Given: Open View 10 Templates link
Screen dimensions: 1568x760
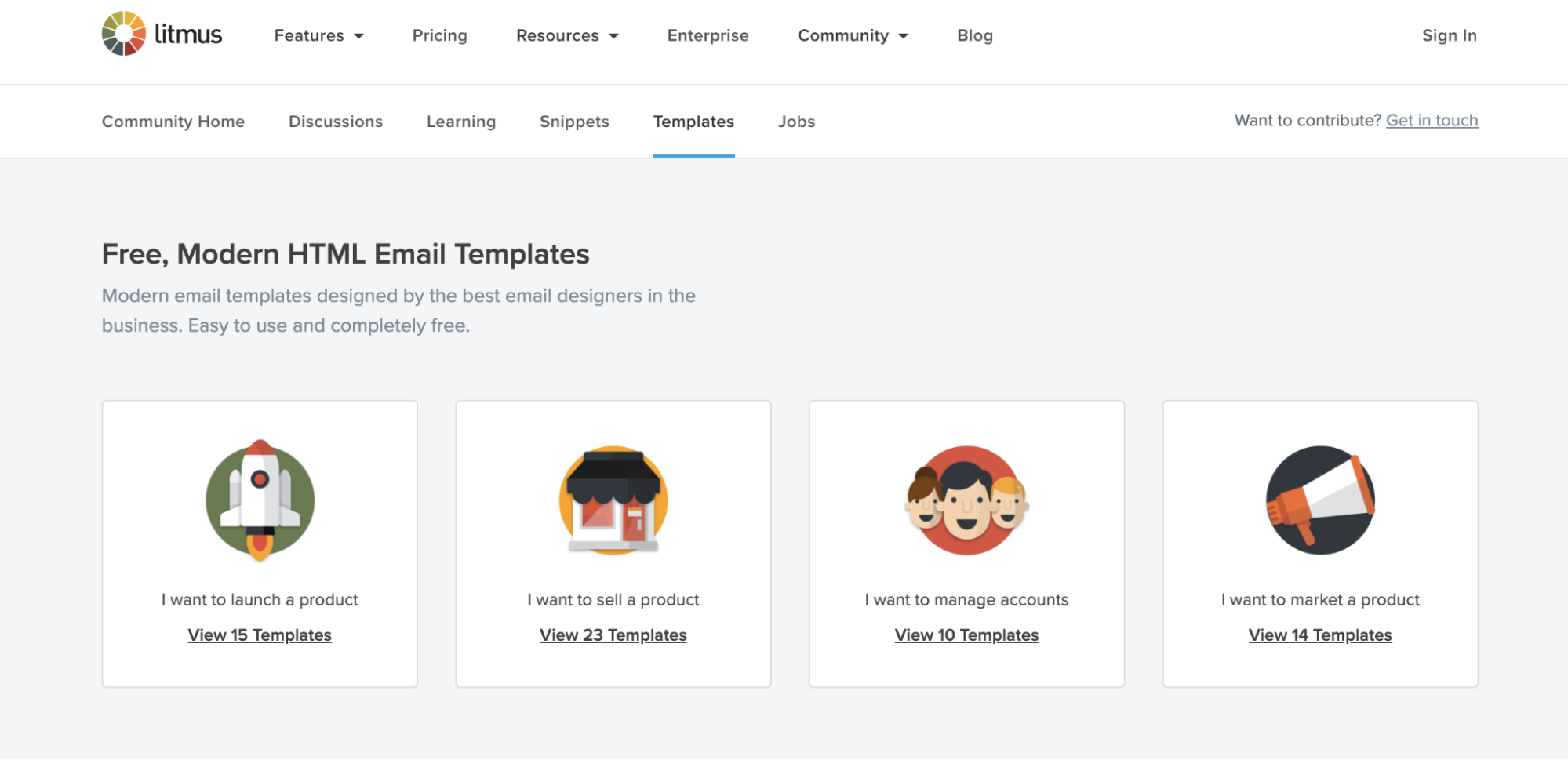Looking at the screenshot, I should click(x=967, y=635).
